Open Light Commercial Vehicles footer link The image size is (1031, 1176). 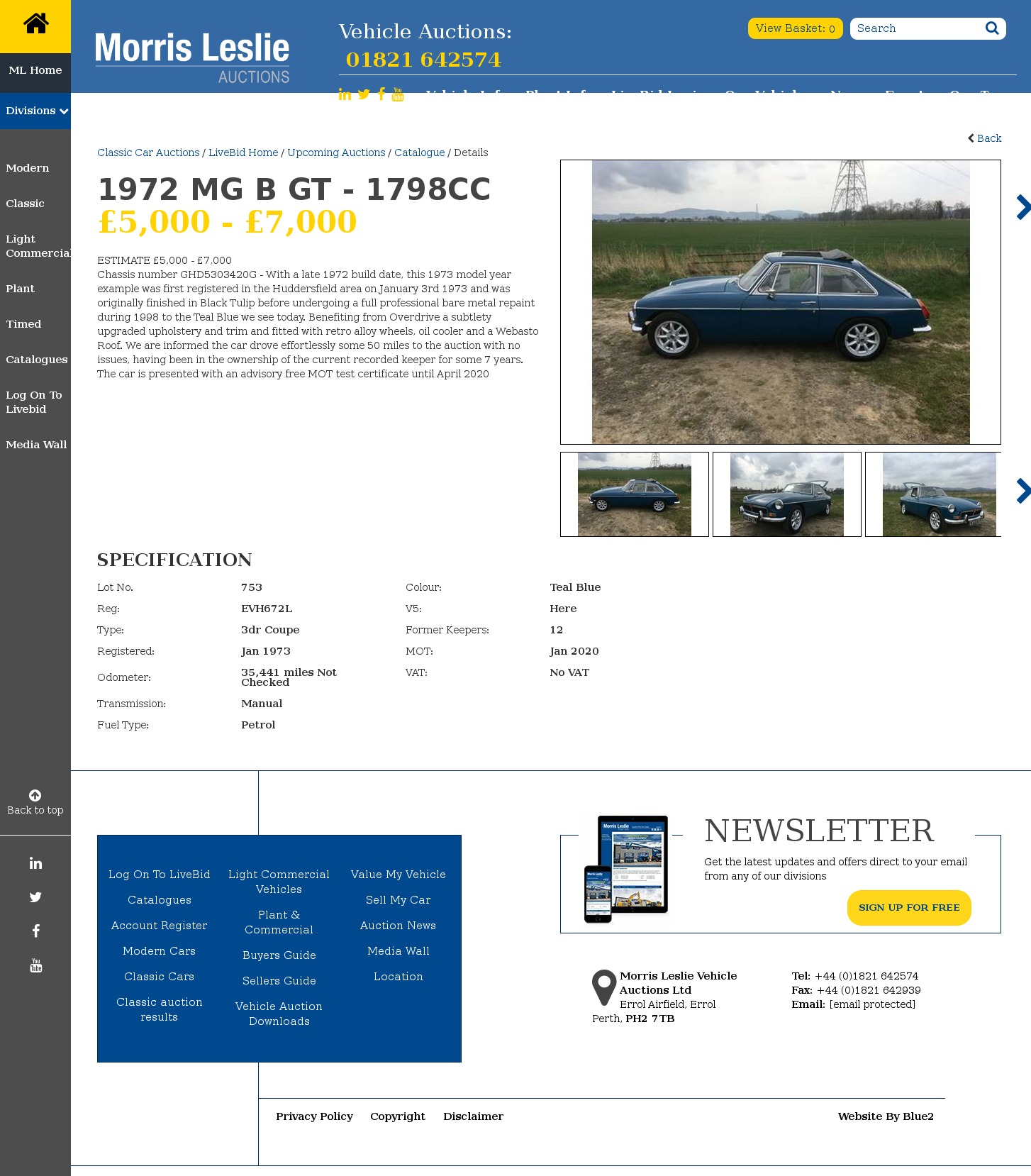(279, 882)
